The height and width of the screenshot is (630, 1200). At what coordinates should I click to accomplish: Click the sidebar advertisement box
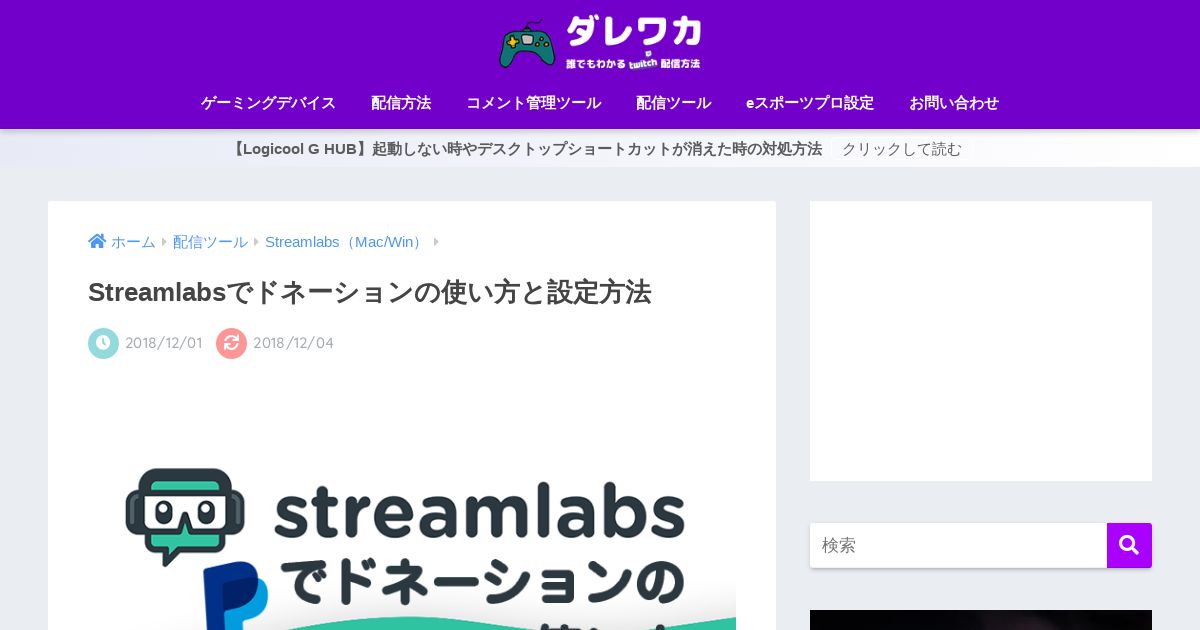tap(981, 341)
